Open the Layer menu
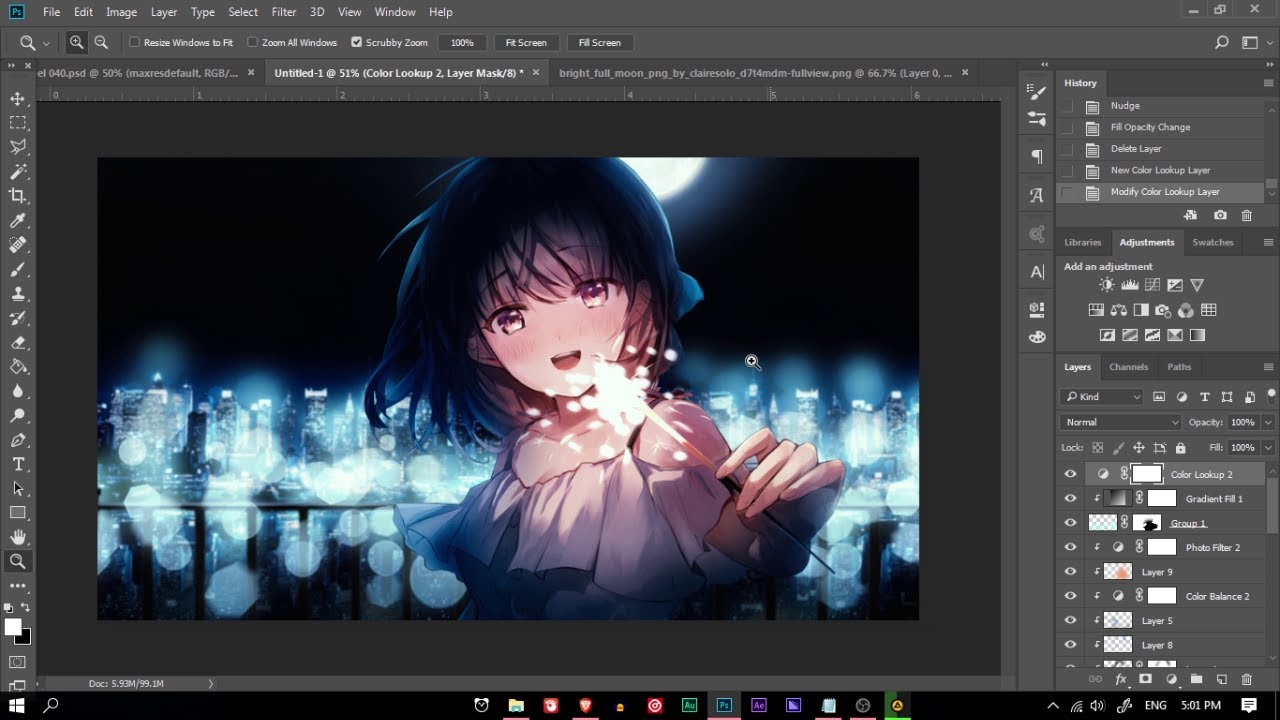The width and height of the screenshot is (1280, 720). (164, 12)
